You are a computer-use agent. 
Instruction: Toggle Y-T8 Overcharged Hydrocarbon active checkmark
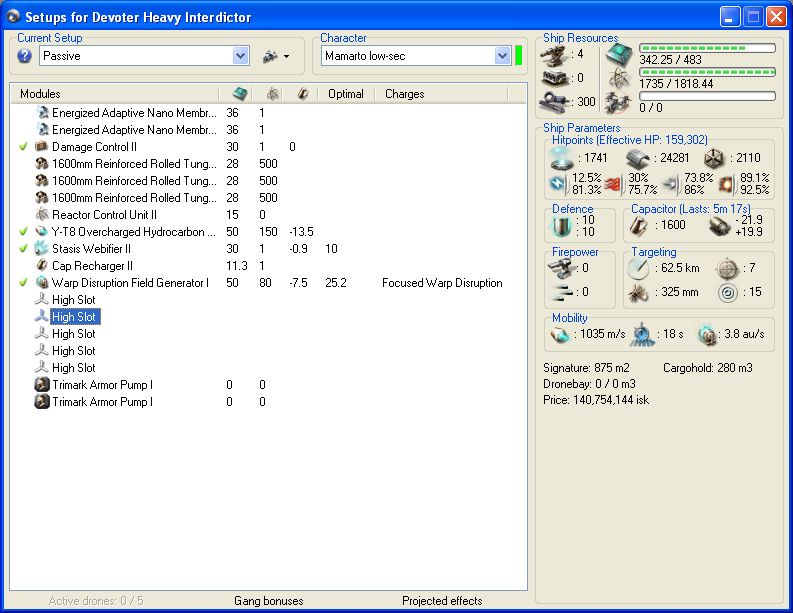[23, 232]
